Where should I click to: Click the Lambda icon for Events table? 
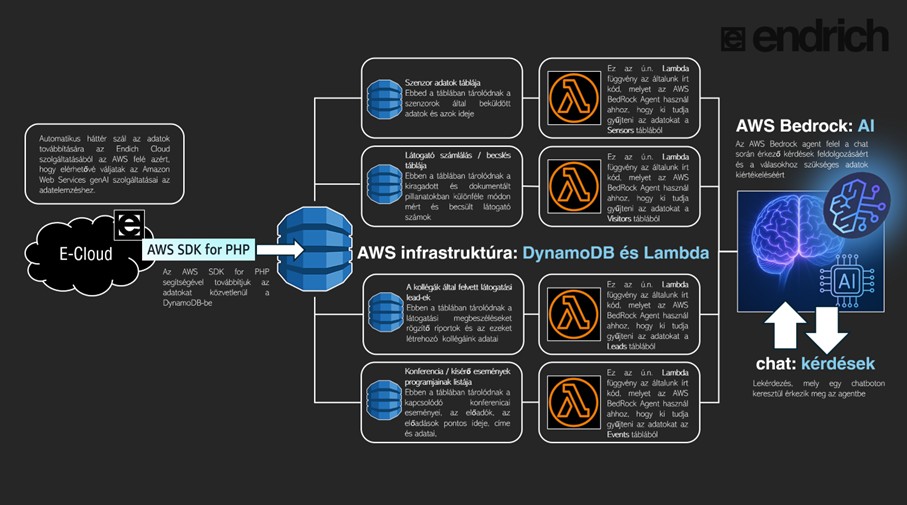[574, 402]
